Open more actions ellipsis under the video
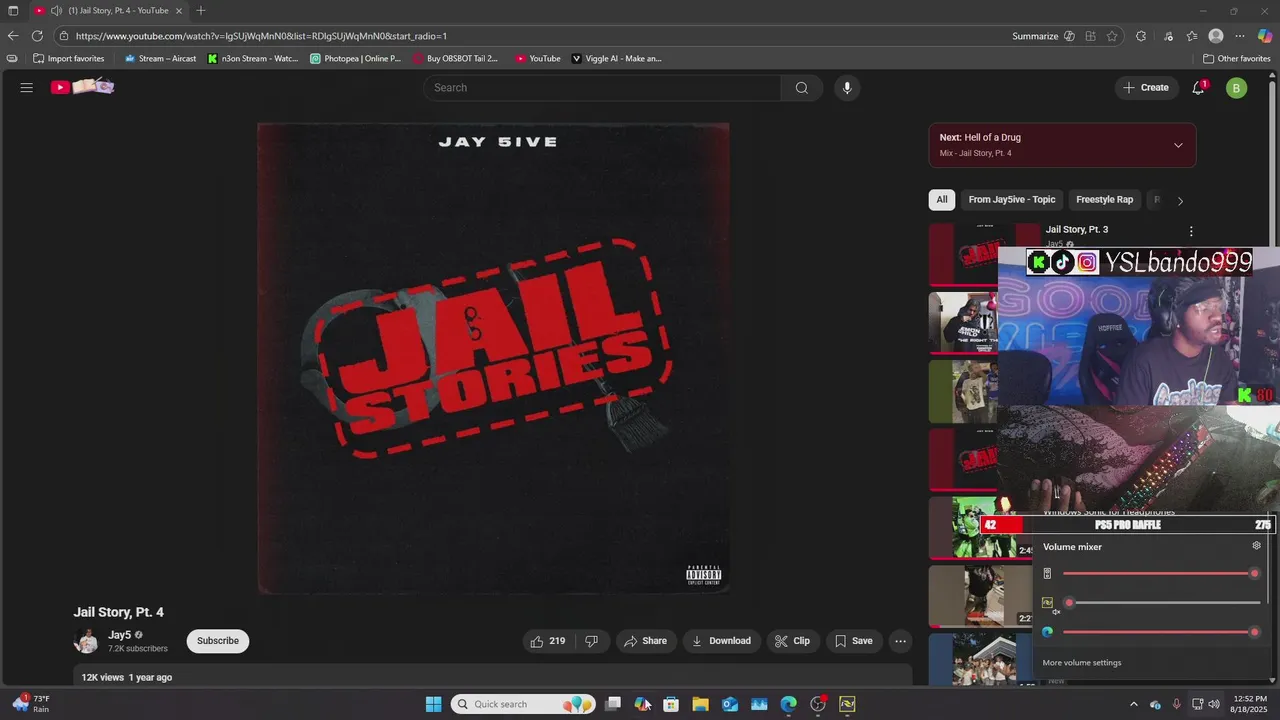1280x720 pixels. 901,641
